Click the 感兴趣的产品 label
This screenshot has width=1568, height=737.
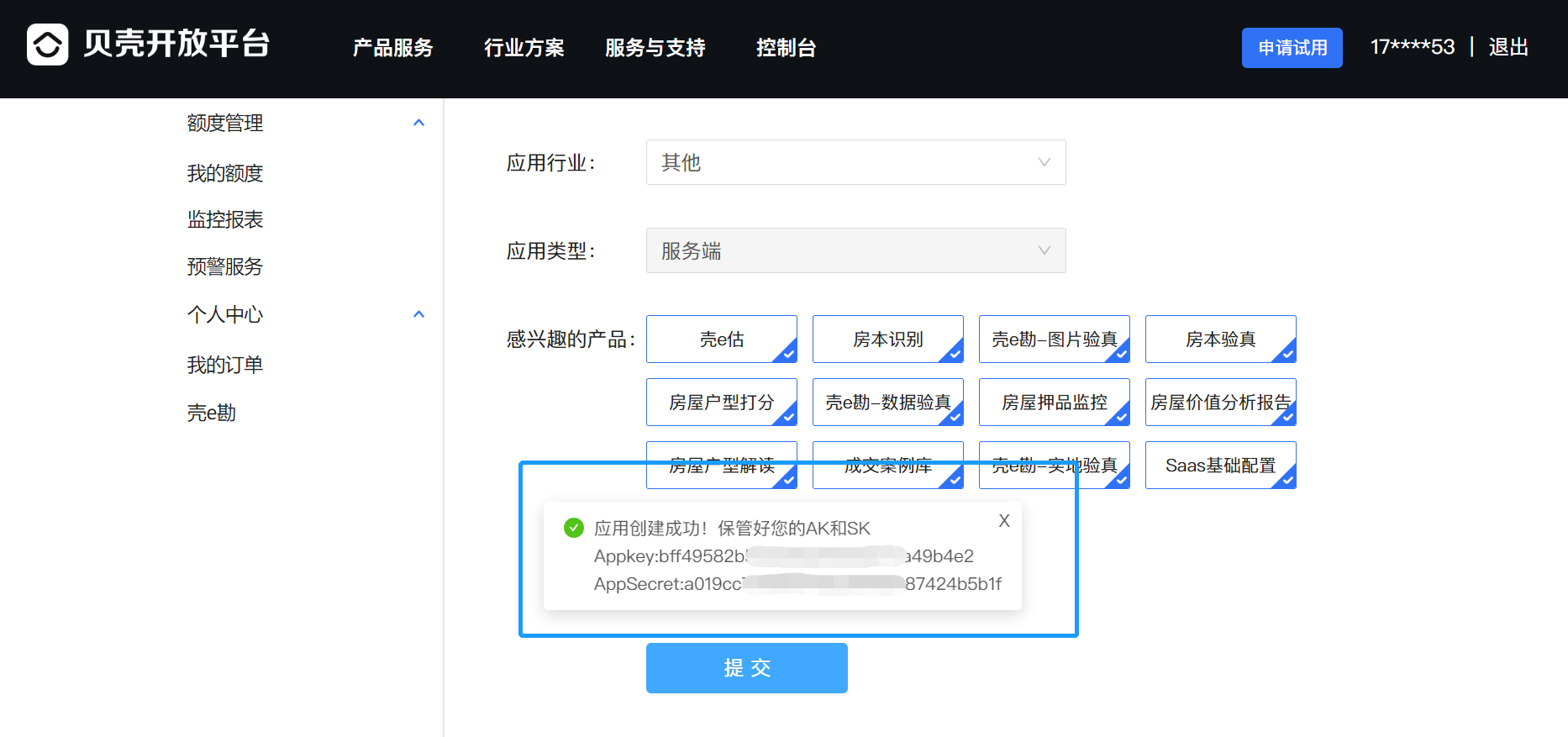pyautogui.click(x=571, y=340)
